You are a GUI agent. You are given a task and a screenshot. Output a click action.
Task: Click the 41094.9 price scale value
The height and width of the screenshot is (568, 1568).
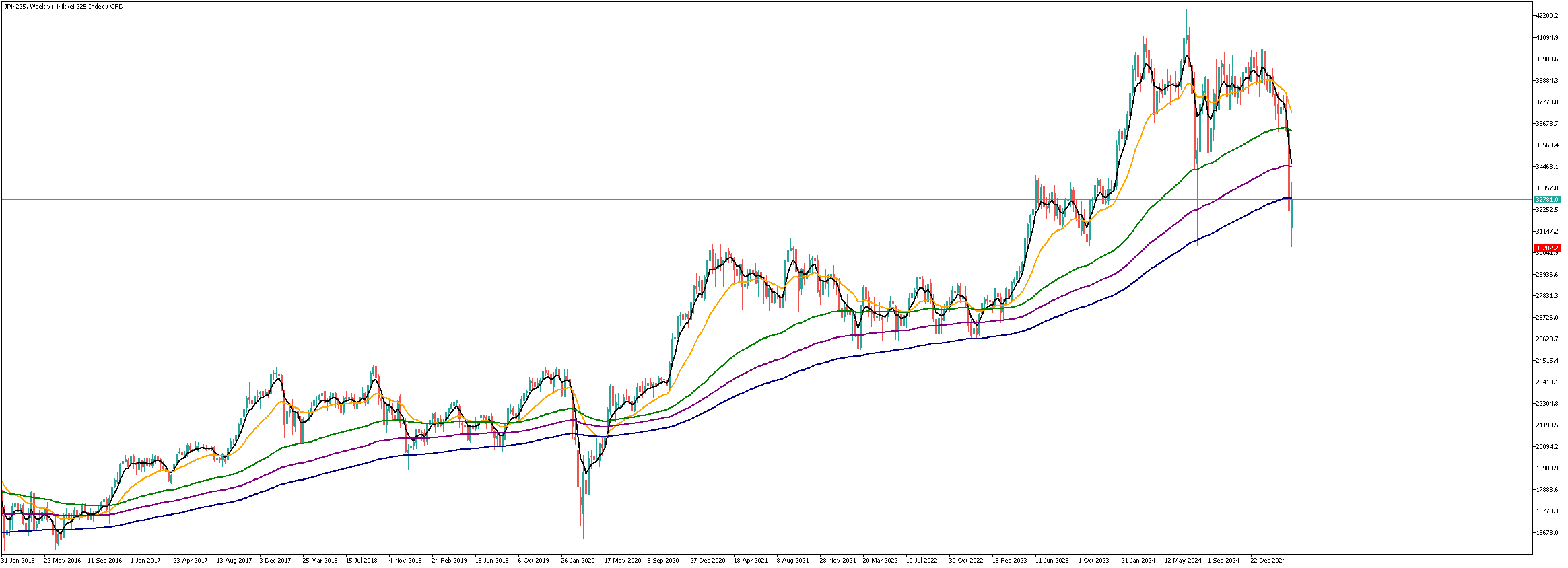1546,38
